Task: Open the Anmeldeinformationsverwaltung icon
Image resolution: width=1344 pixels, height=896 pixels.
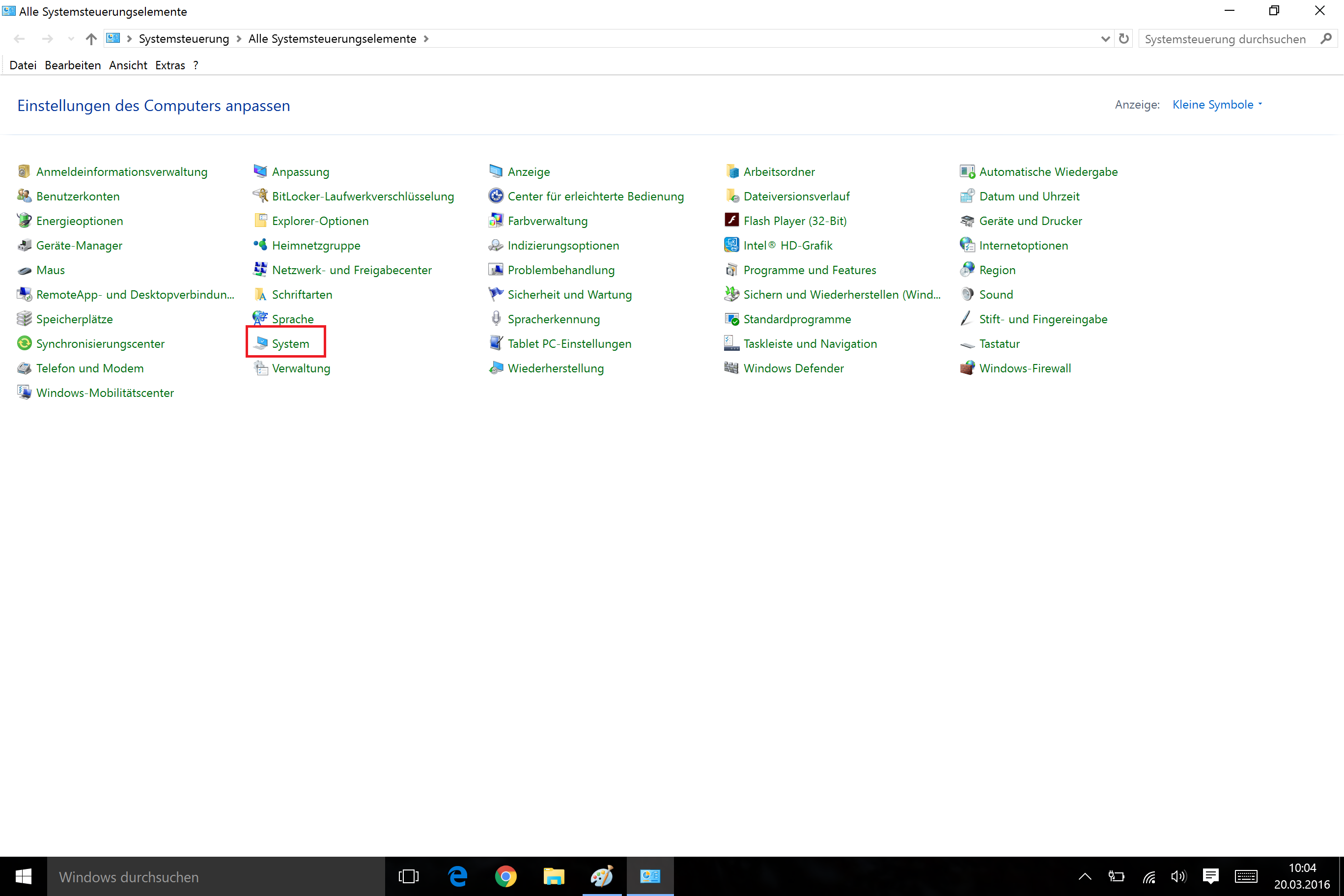Action: [x=24, y=171]
